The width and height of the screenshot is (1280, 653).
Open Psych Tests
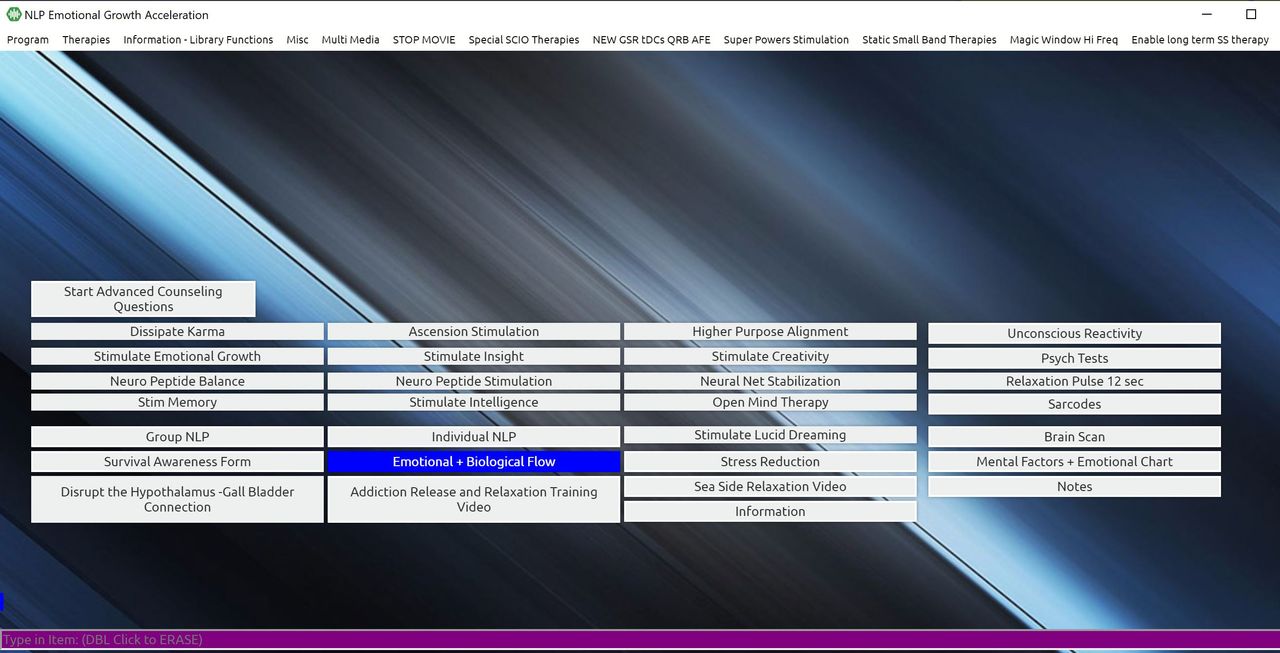1074,358
